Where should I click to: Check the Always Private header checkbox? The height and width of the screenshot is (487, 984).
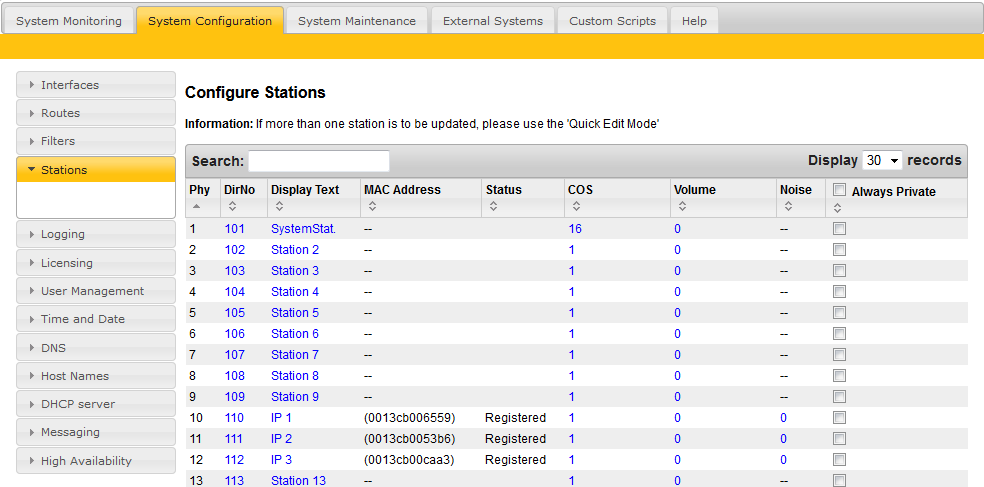(840, 190)
